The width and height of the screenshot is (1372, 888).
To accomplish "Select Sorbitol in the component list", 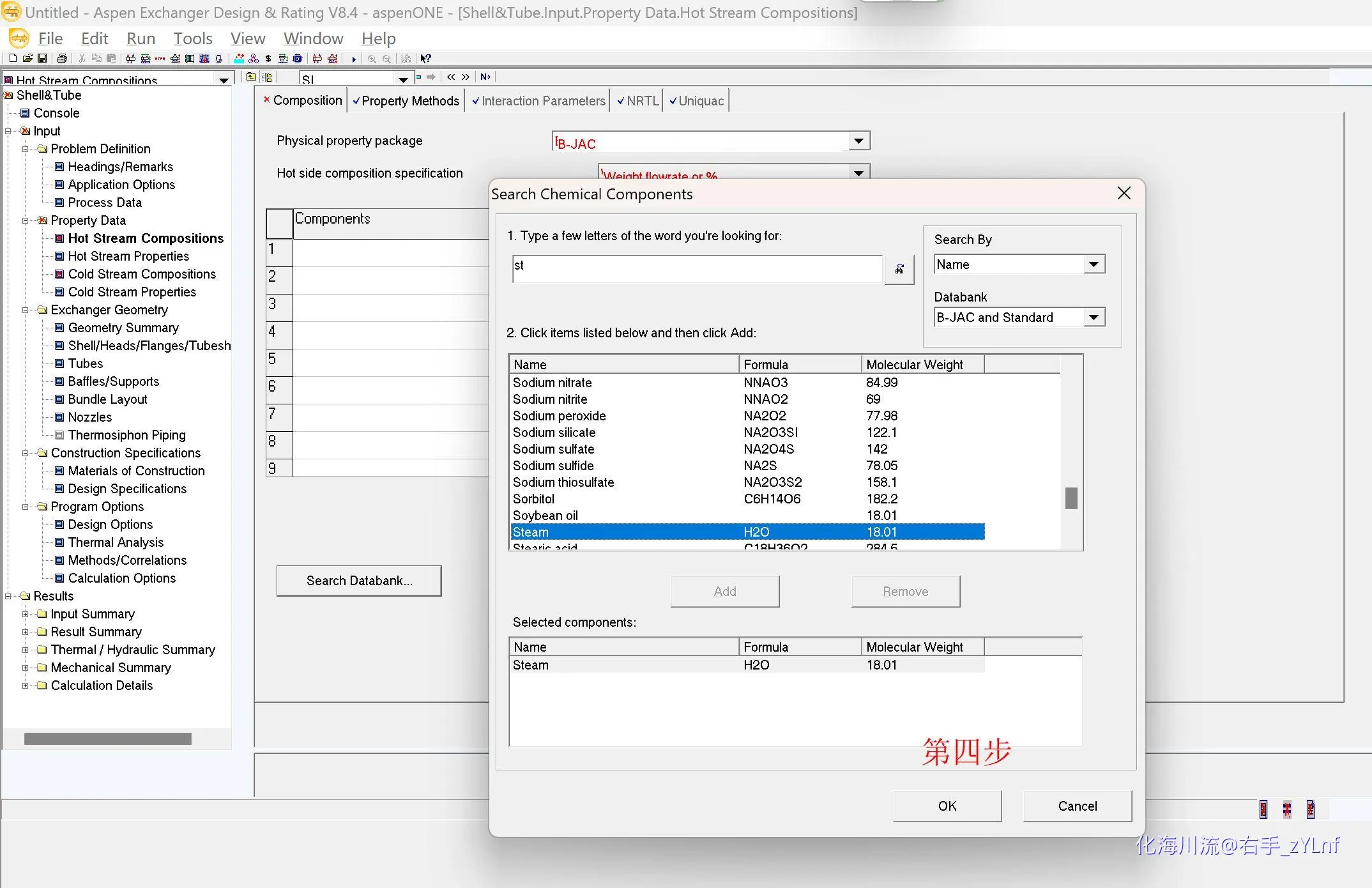I will pos(747,499).
